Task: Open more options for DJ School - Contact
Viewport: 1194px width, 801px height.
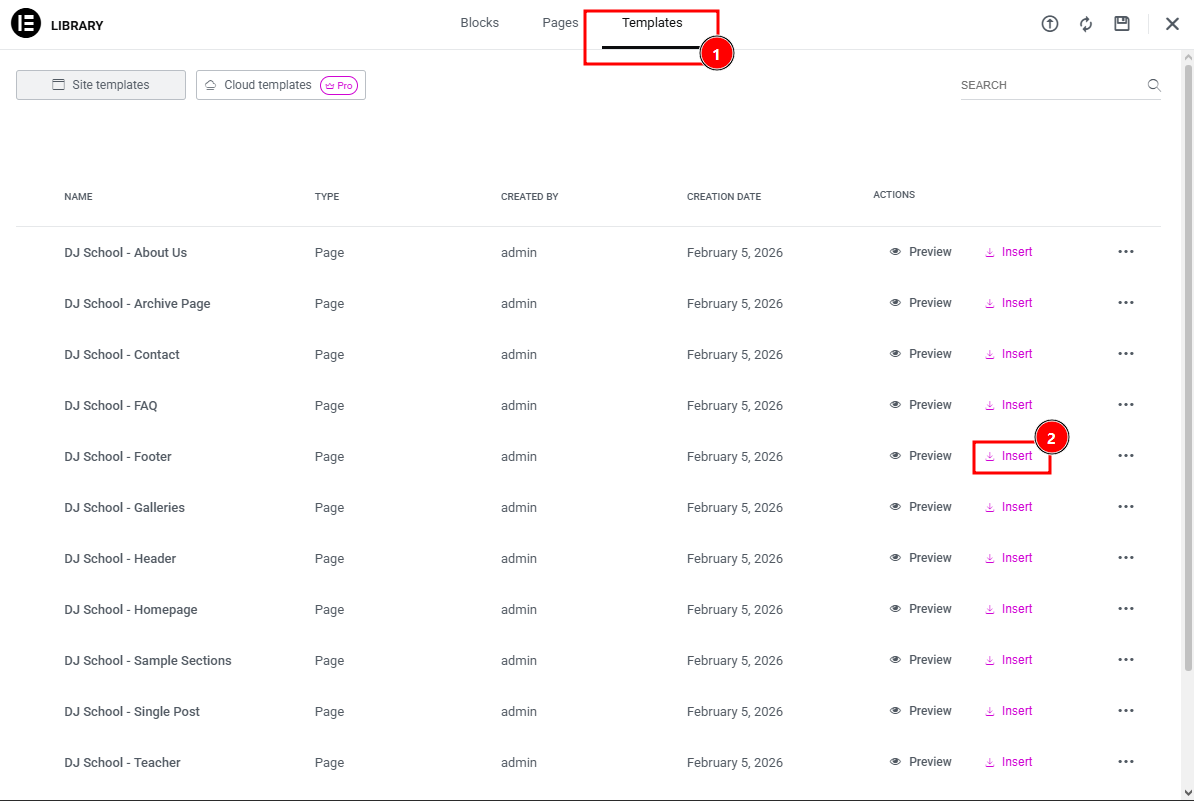Action: pos(1125,354)
